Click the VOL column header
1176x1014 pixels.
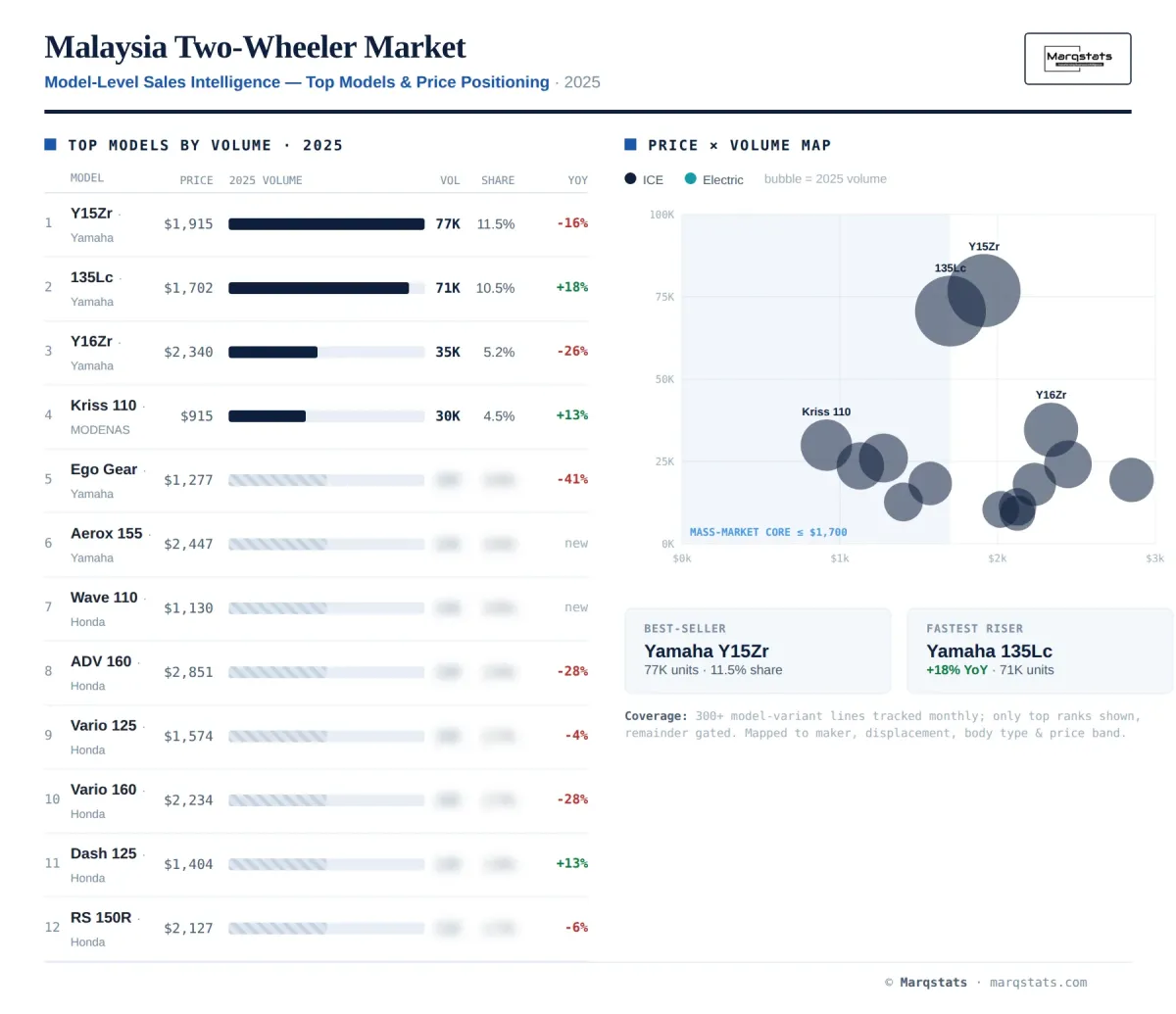tap(450, 180)
